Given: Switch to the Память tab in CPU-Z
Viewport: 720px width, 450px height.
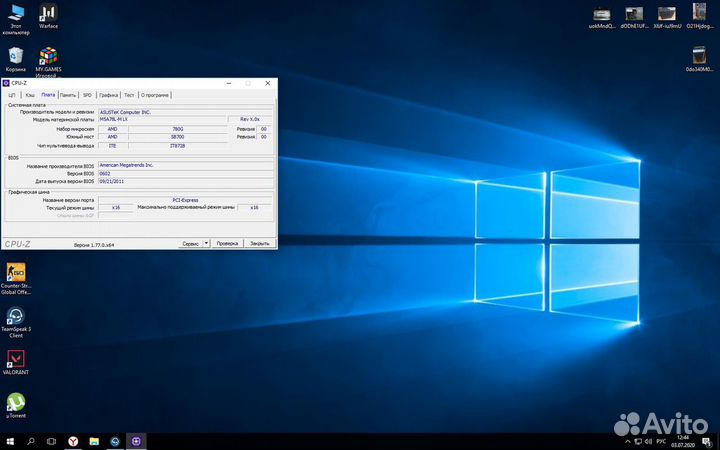Looking at the screenshot, I should (x=68, y=95).
